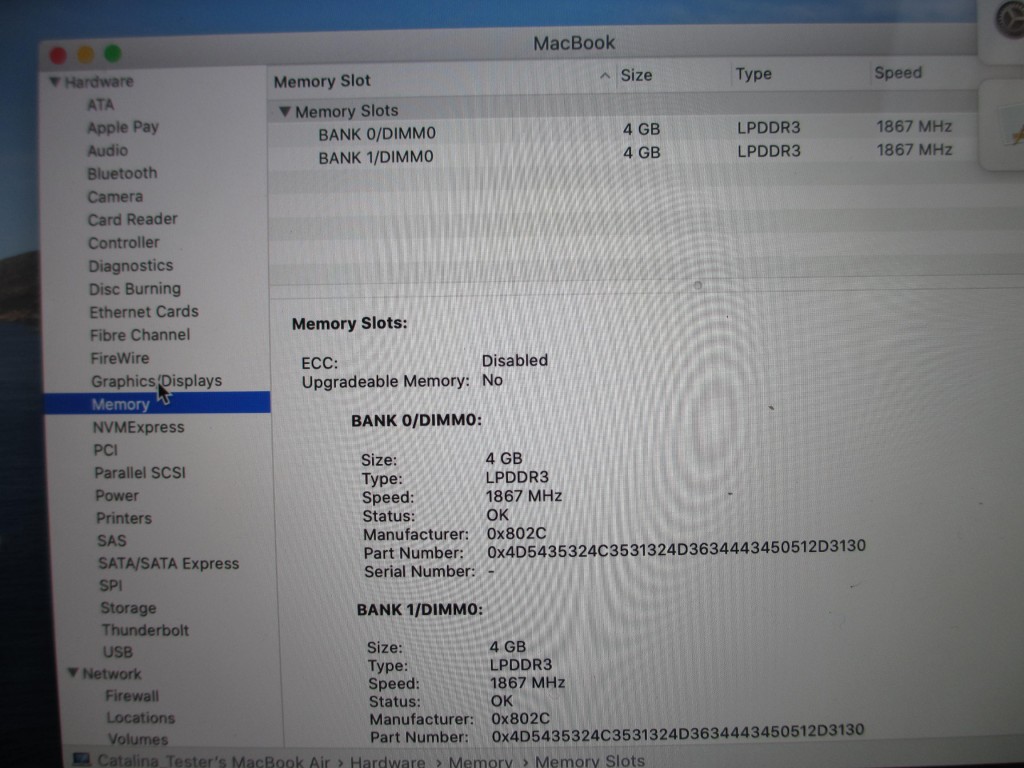This screenshot has width=1024, height=768.
Task: Click BANK 0/DIMM0 part number value
Action: pyautogui.click(x=677, y=549)
